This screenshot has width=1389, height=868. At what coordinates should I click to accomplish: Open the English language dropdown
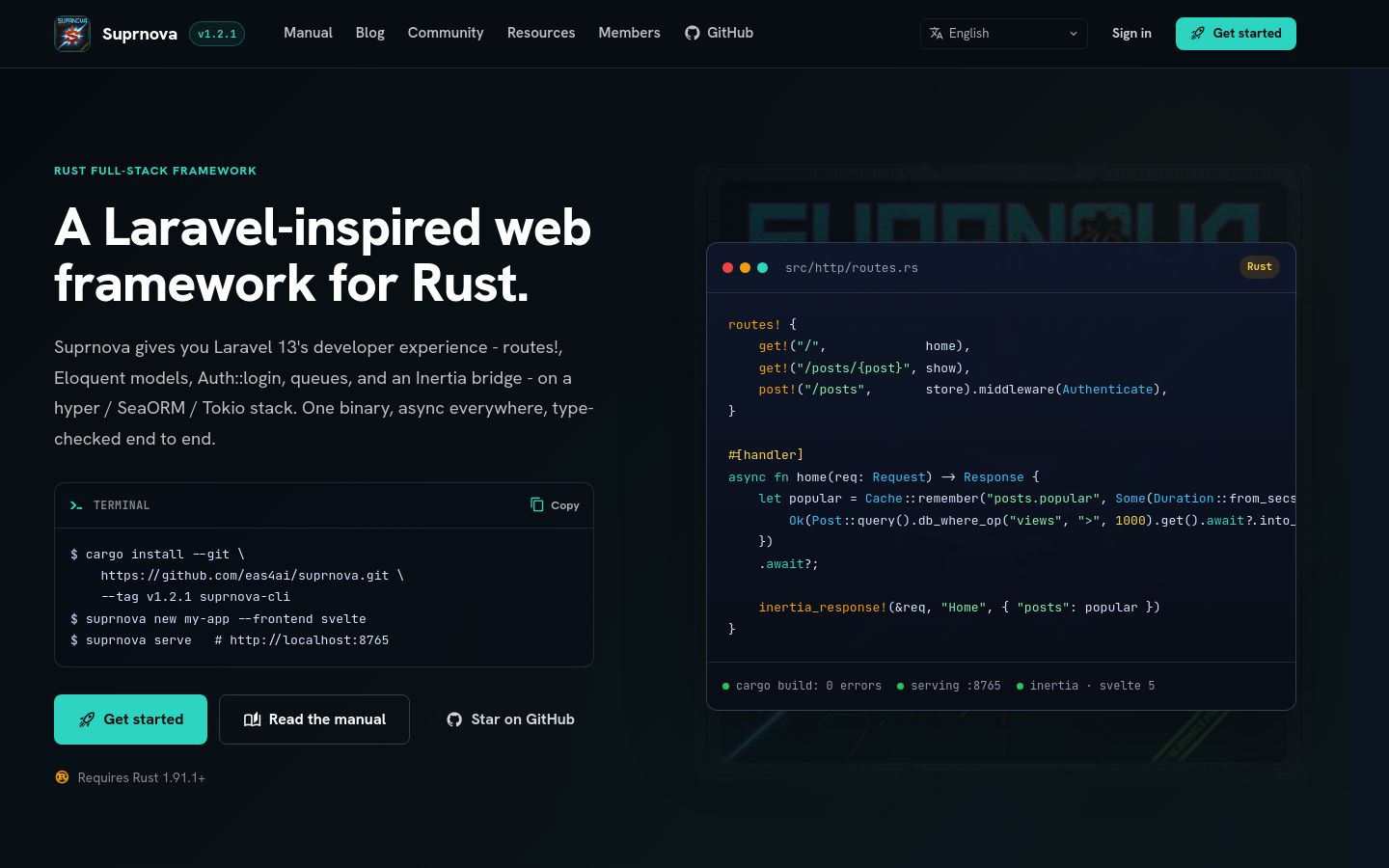click(x=1004, y=34)
